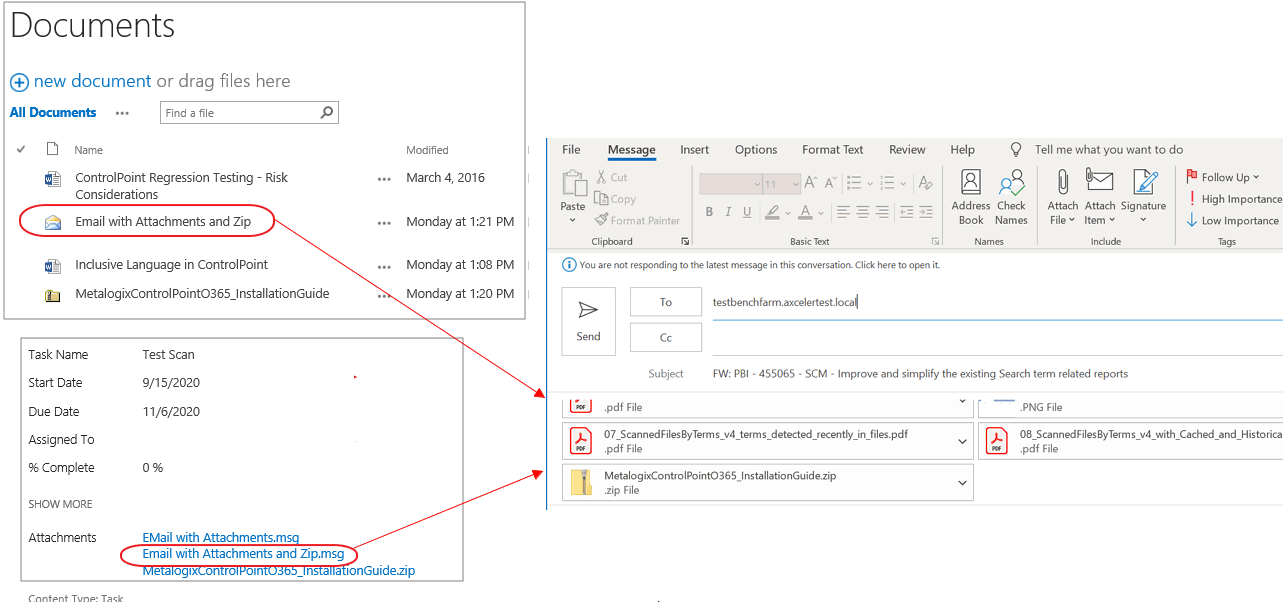Image resolution: width=1283 pixels, height=602 pixels.
Task: Click inside the Cc field
Action: (x=665, y=337)
